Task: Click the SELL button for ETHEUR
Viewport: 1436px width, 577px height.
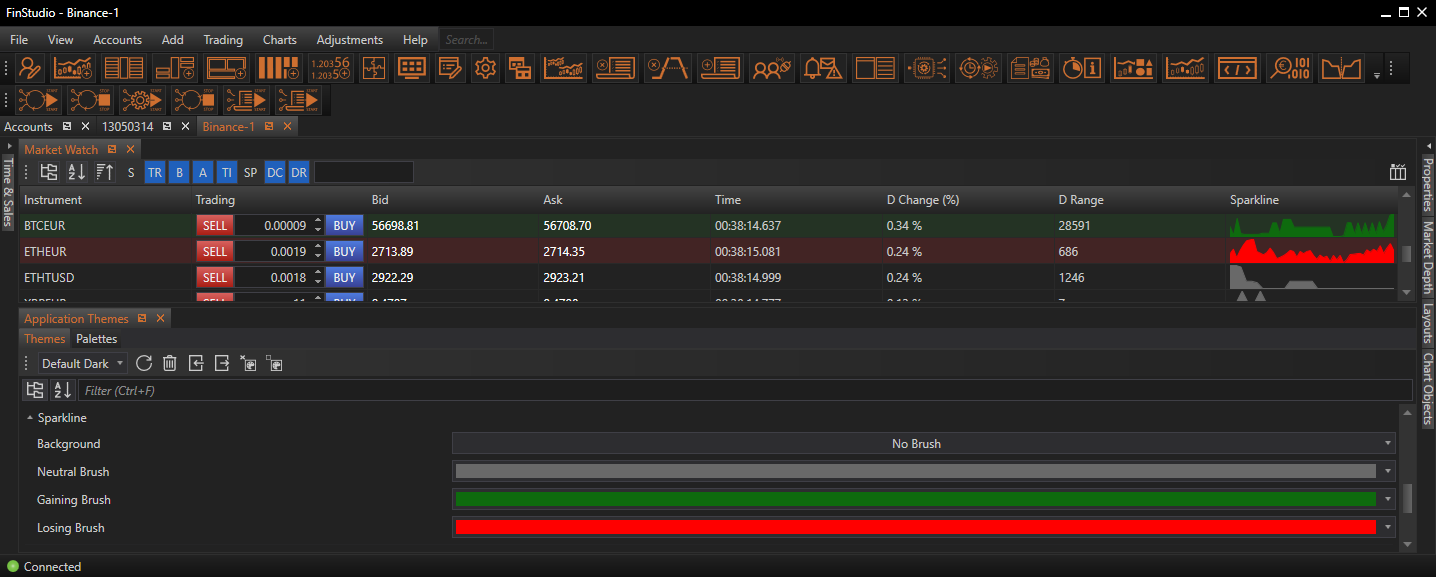Action: click(x=214, y=252)
